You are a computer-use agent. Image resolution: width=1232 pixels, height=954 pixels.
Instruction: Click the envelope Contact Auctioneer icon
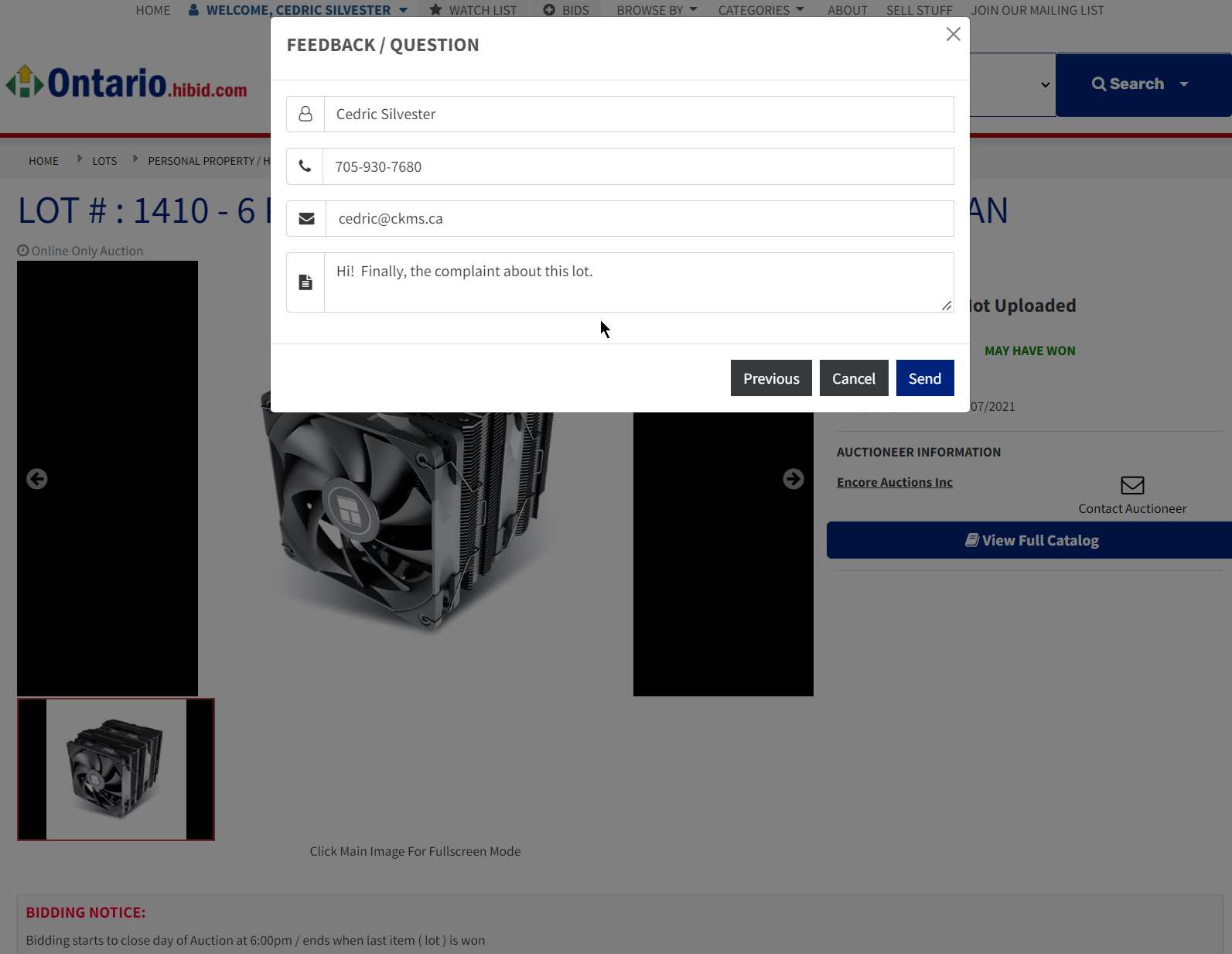[x=1131, y=485]
